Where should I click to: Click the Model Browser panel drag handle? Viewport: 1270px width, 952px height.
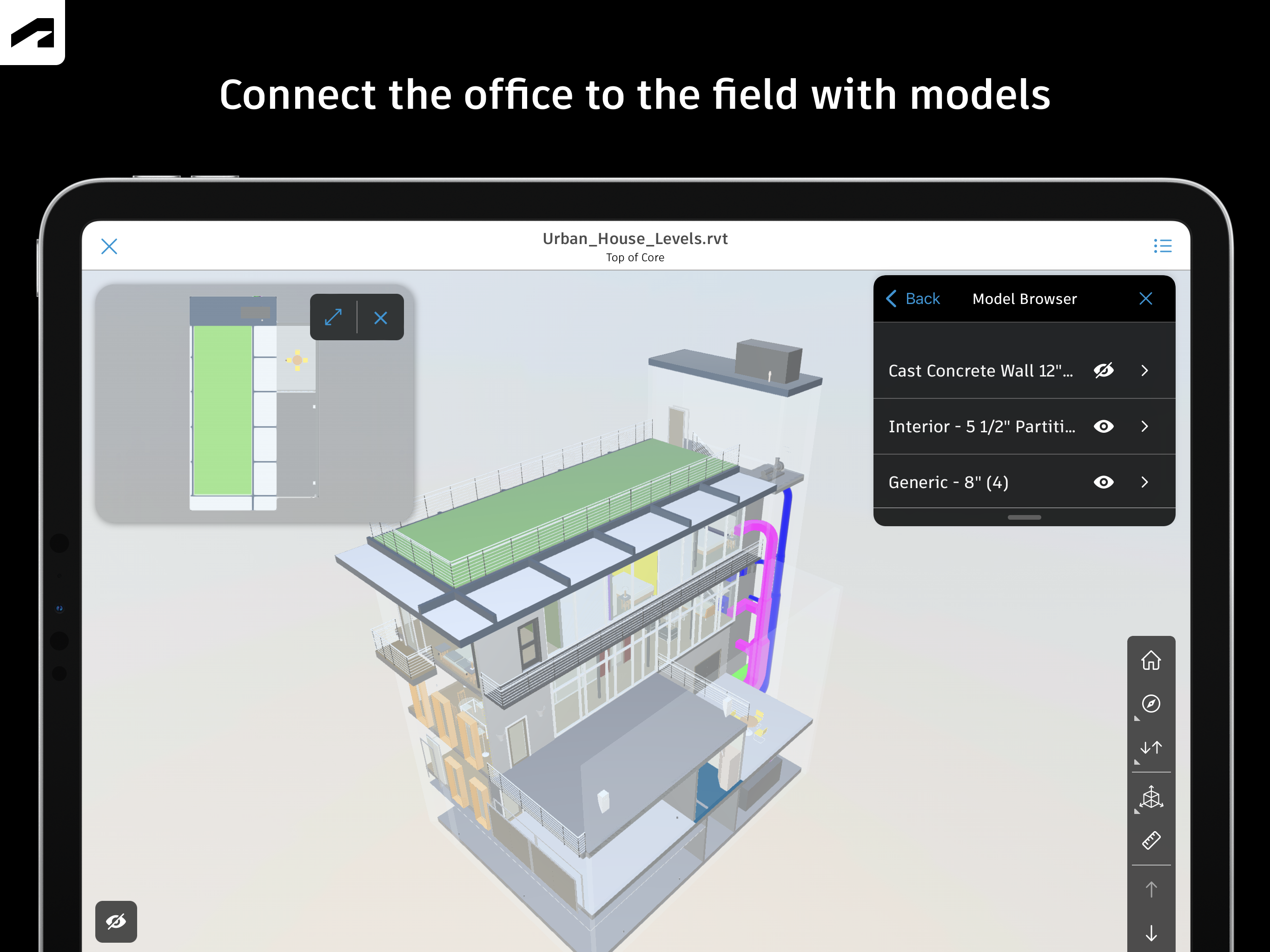click(x=1024, y=517)
